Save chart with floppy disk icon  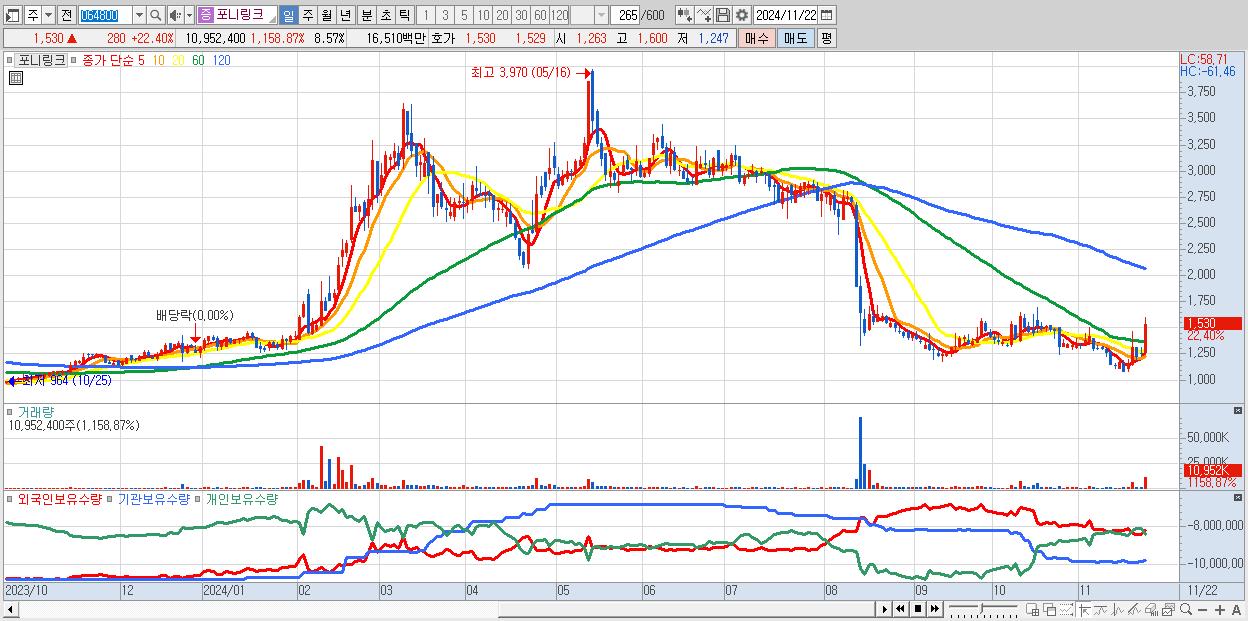(x=722, y=15)
